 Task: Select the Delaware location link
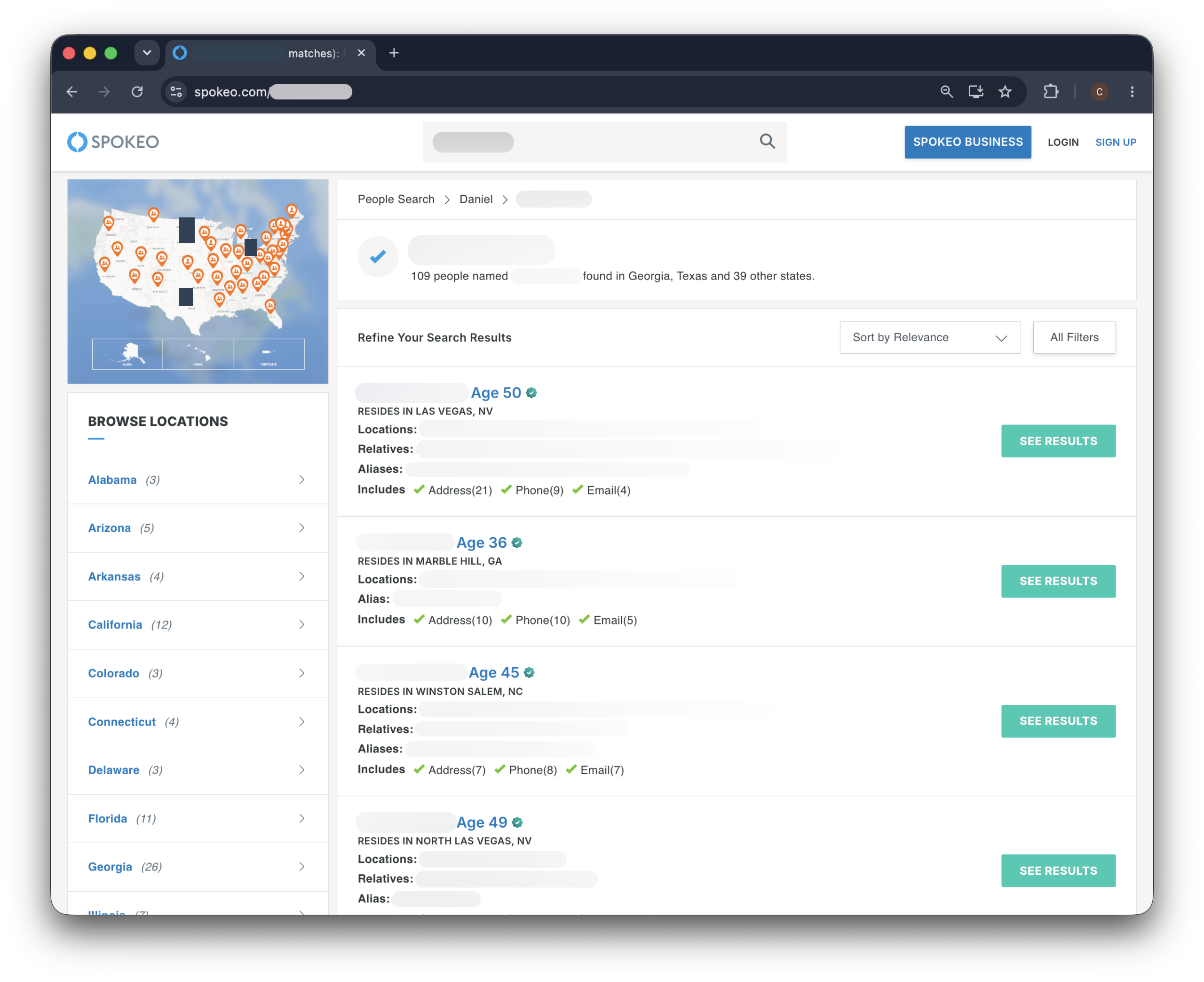(x=114, y=770)
